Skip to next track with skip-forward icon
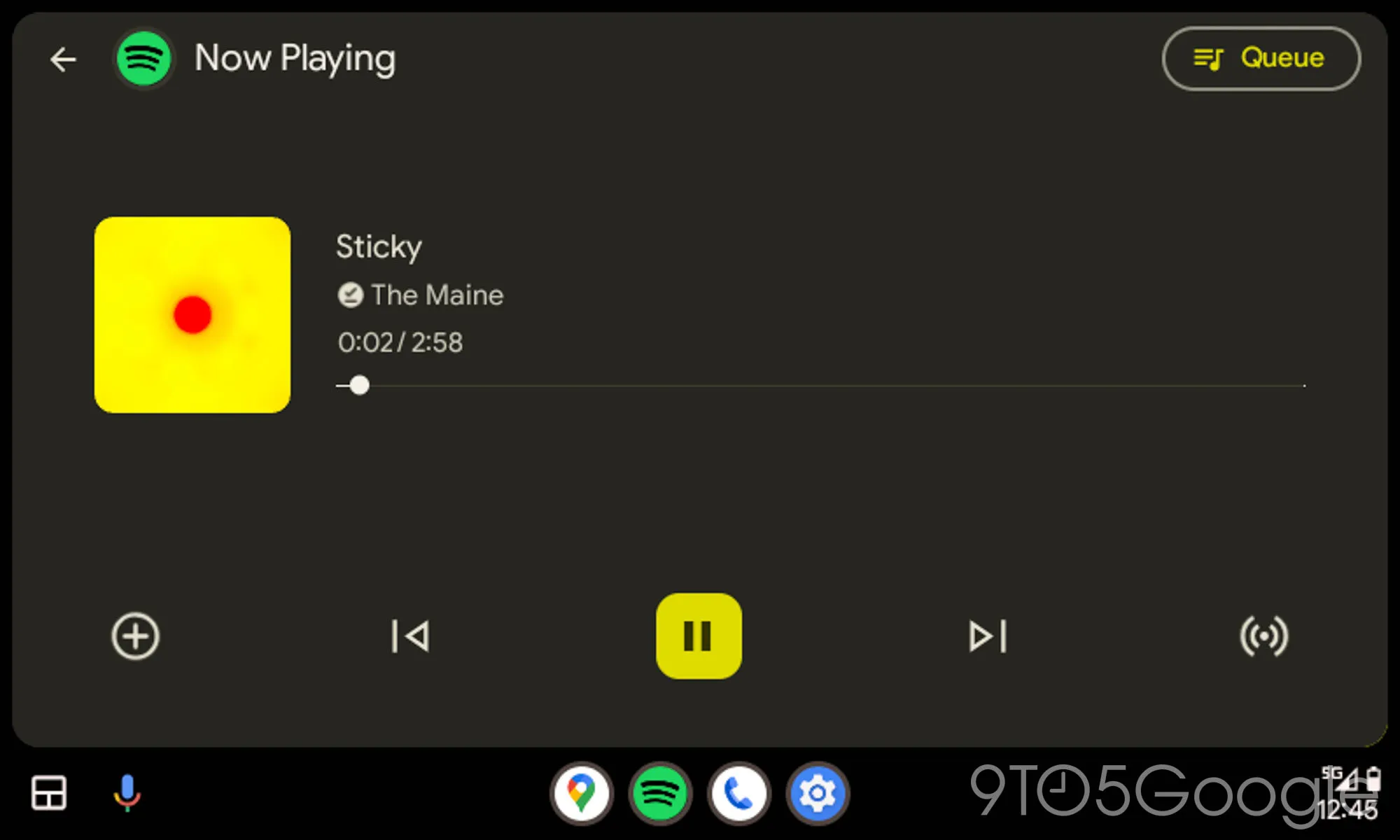 984,636
